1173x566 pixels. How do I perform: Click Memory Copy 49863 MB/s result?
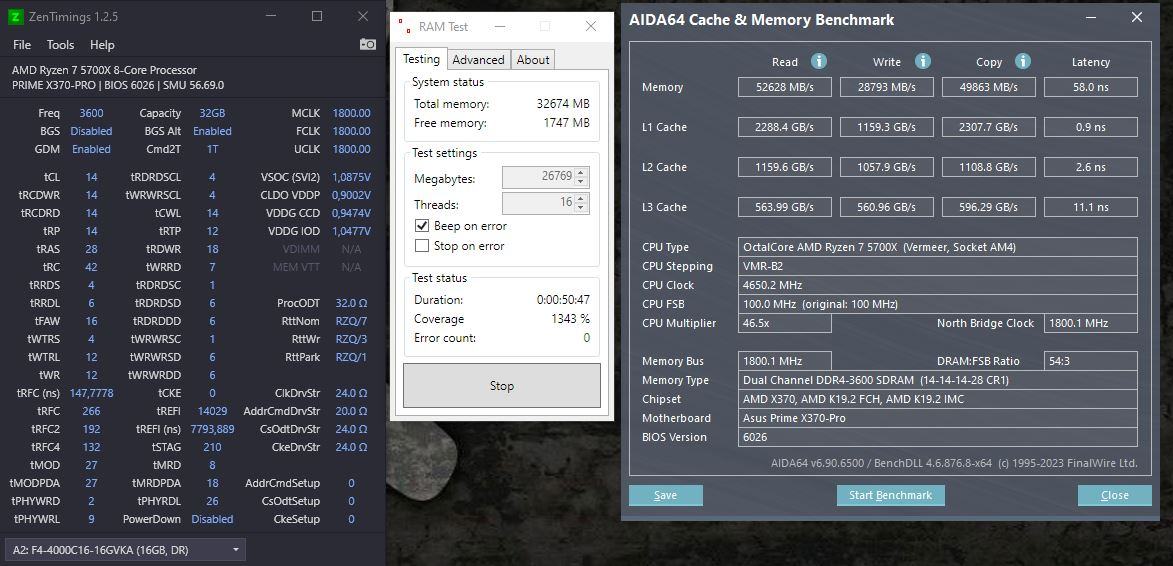pos(989,87)
